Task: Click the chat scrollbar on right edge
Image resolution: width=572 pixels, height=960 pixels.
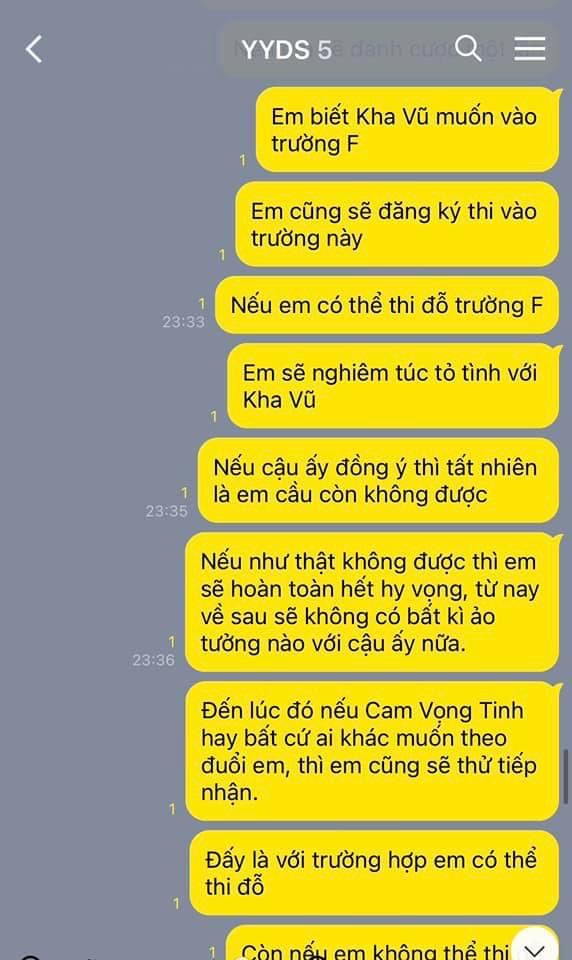Action: (566, 776)
